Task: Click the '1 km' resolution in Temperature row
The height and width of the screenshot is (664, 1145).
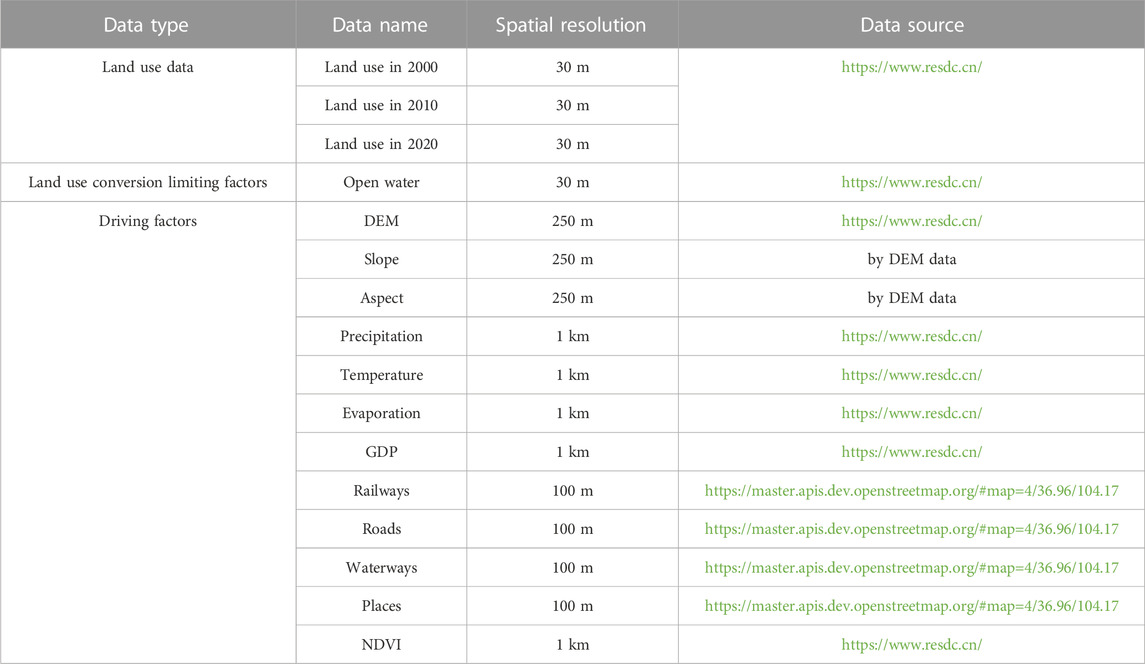Action: [x=572, y=375]
